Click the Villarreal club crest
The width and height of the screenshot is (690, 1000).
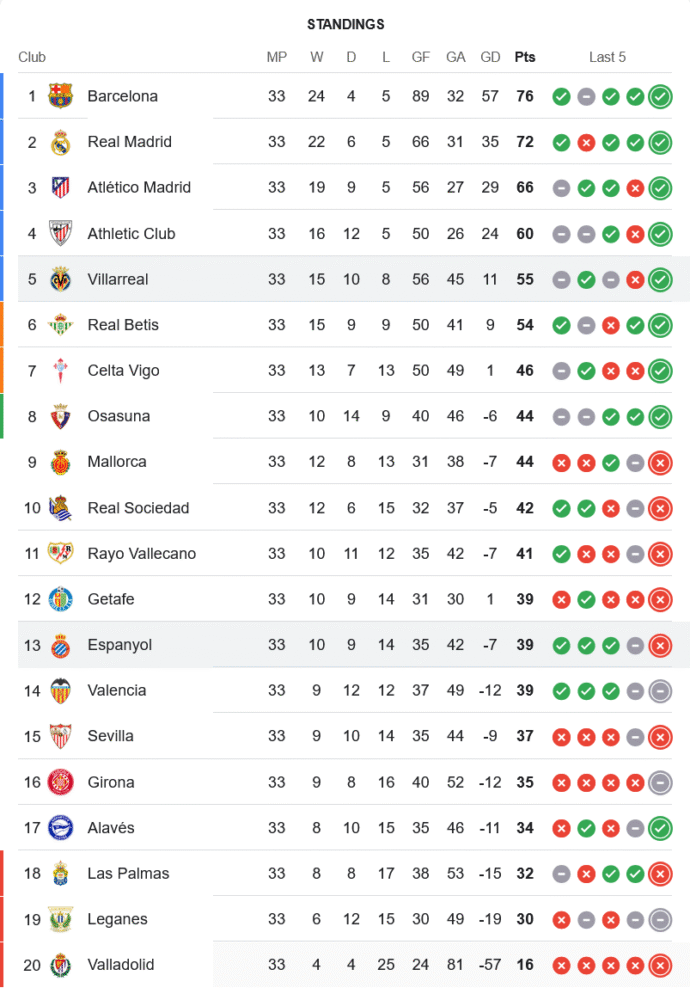[x=61, y=279]
